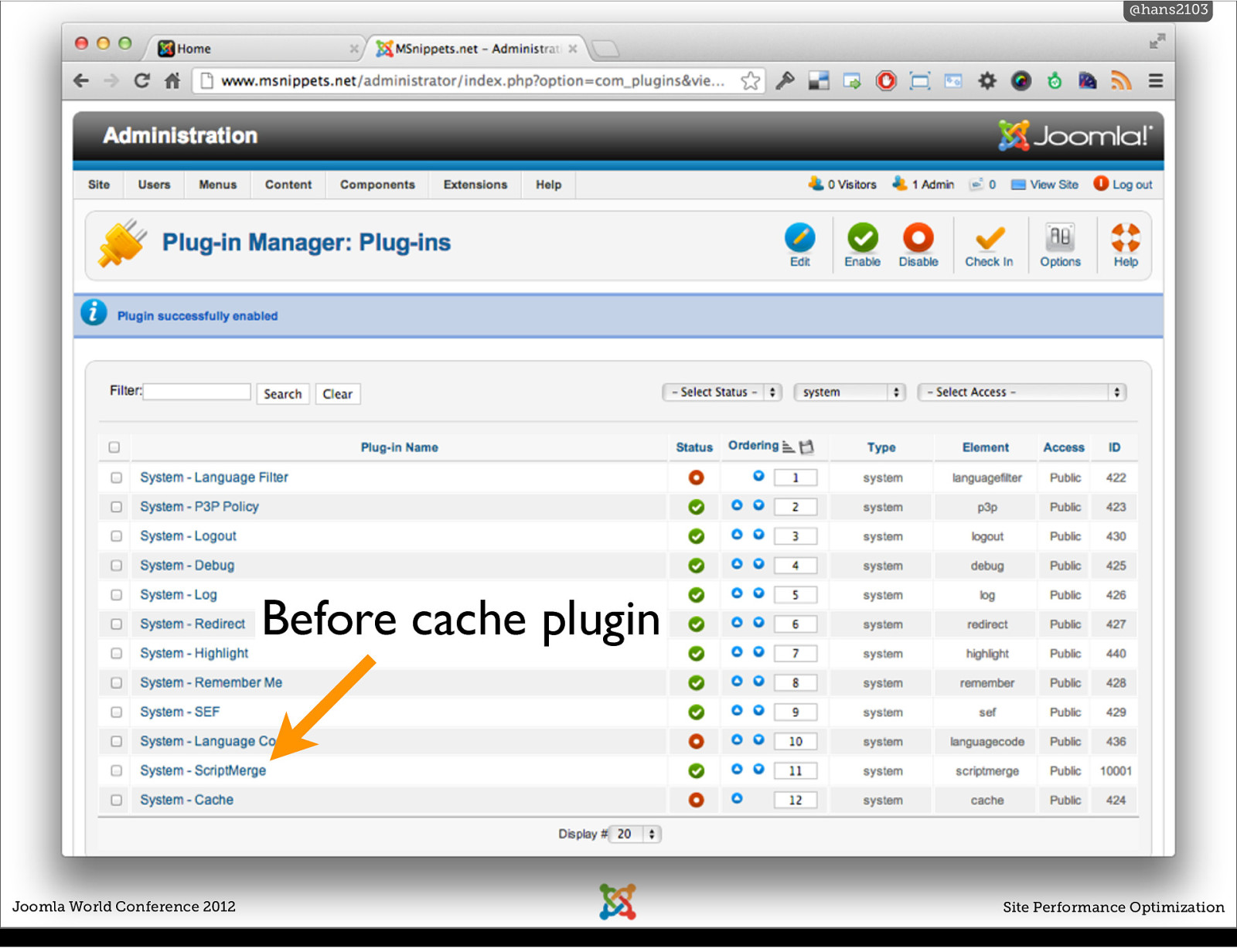Click the browser address bar URL
Image resolution: width=1237 pixels, height=952 pixels.
[472, 81]
